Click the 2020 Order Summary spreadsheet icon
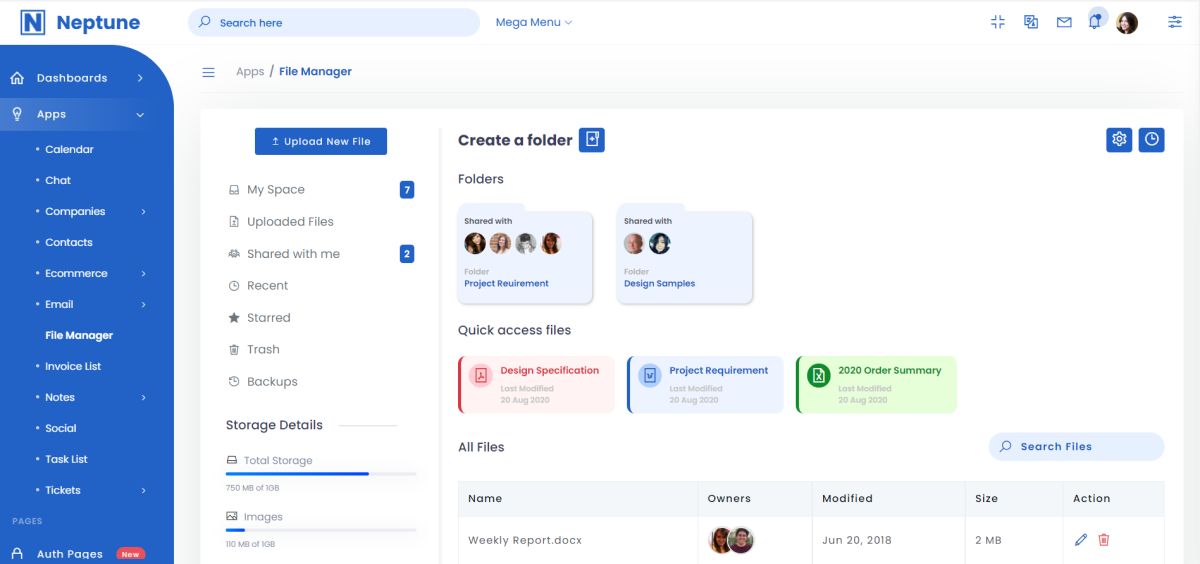The height and width of the screenshot is (564, 1200). coord(819,375)
